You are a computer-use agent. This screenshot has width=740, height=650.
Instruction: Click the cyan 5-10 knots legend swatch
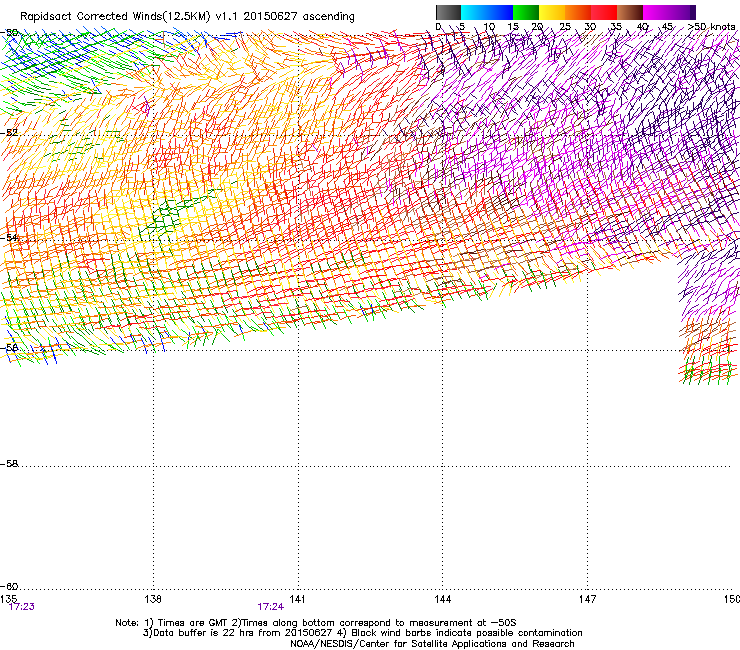[474, 12]
